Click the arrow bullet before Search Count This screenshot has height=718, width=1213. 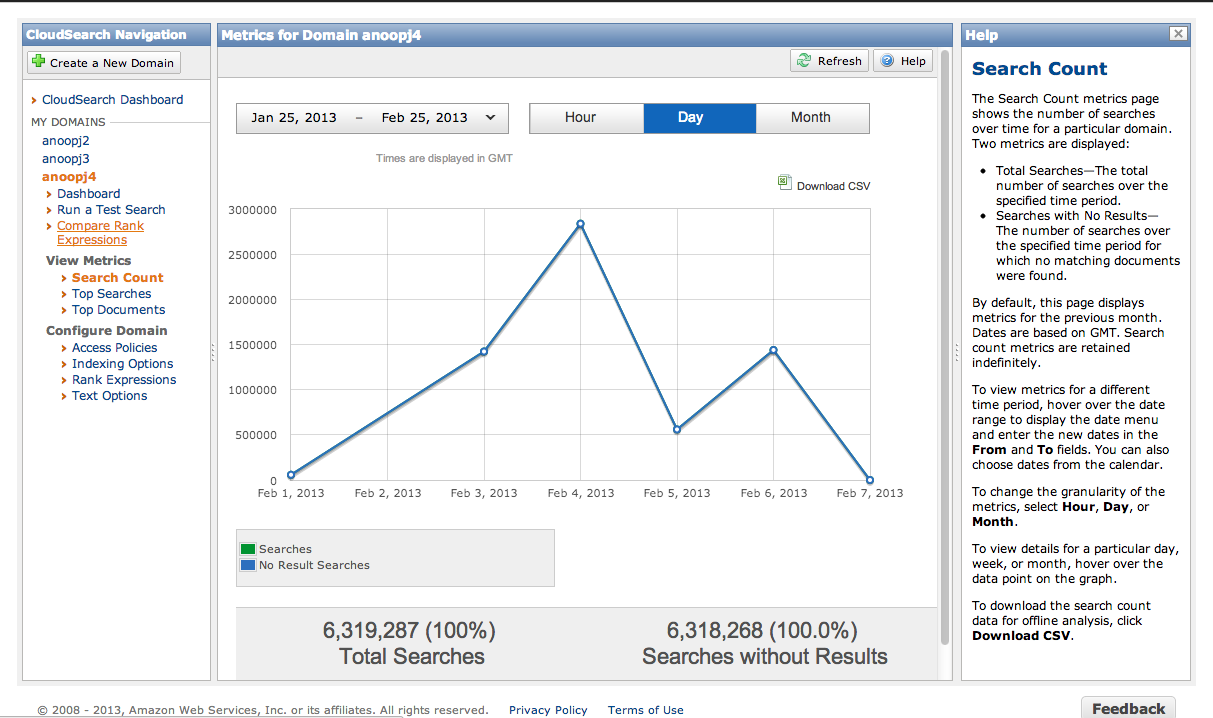click(65, 278)
